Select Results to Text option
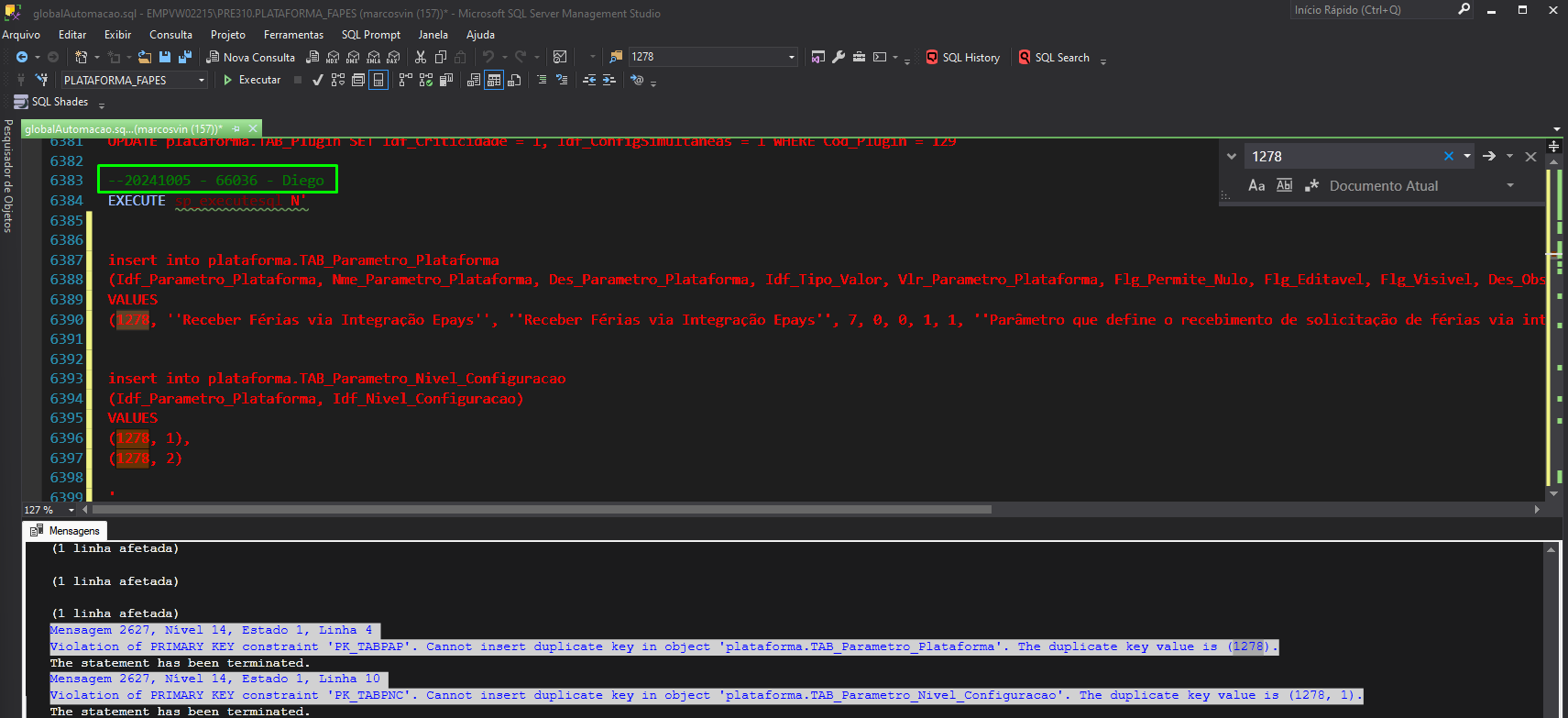The width and height of the screenshot is (1568, 718). [474, 80]
